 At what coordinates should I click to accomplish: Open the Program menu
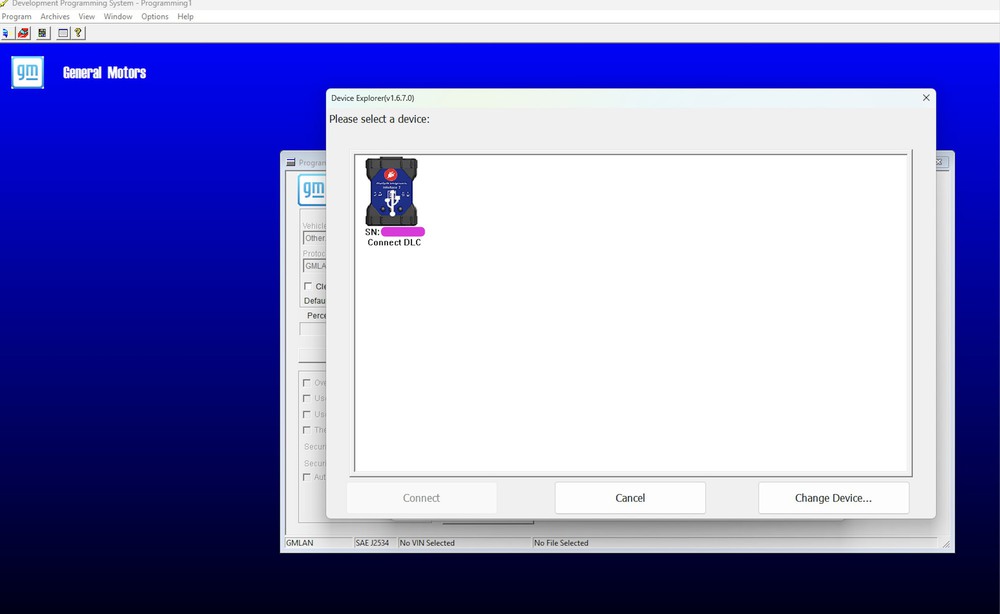click(17, 17)
